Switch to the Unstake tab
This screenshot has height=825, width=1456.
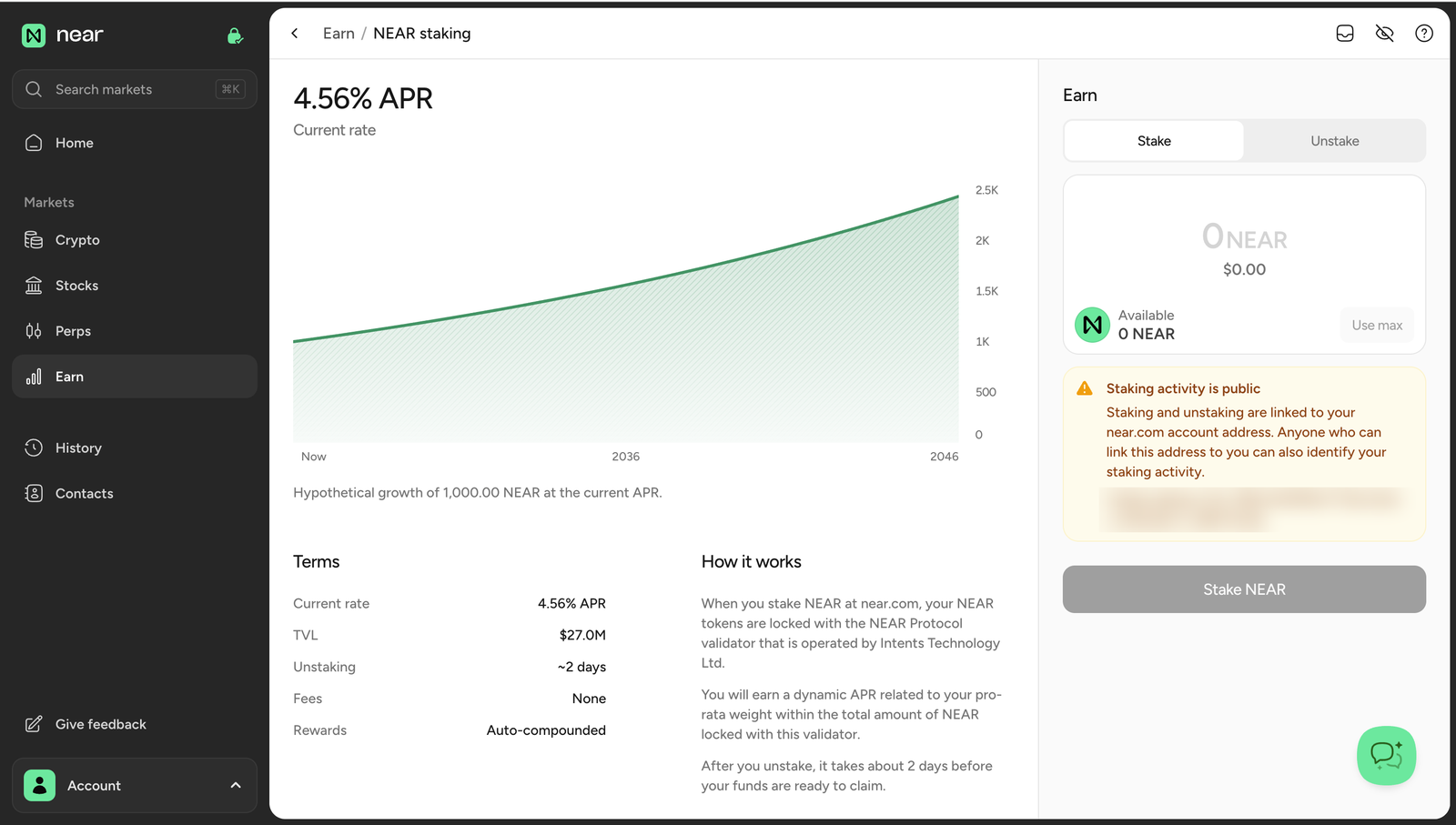[1334, 141]
